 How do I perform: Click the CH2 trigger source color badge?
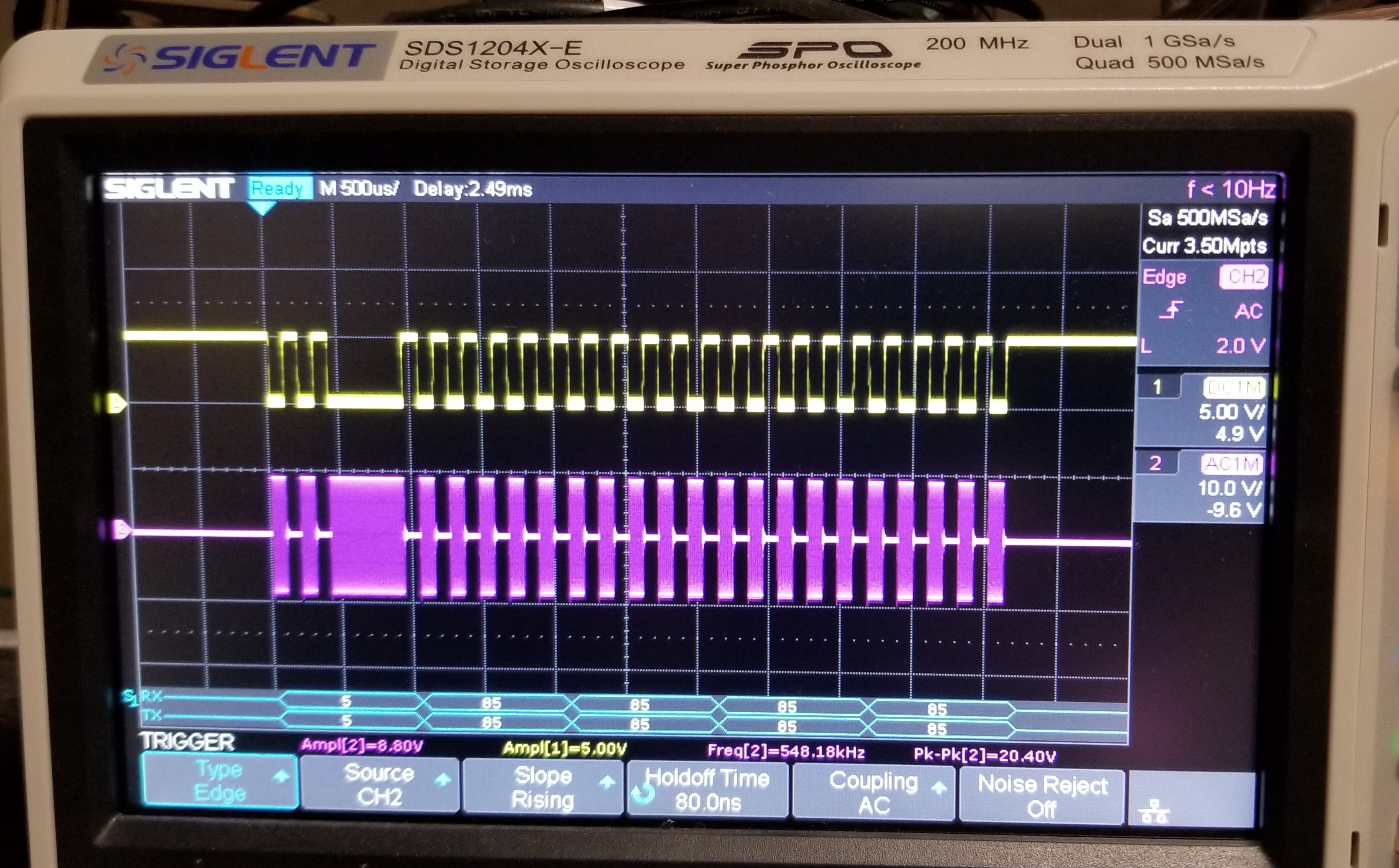click(1244, 277)
